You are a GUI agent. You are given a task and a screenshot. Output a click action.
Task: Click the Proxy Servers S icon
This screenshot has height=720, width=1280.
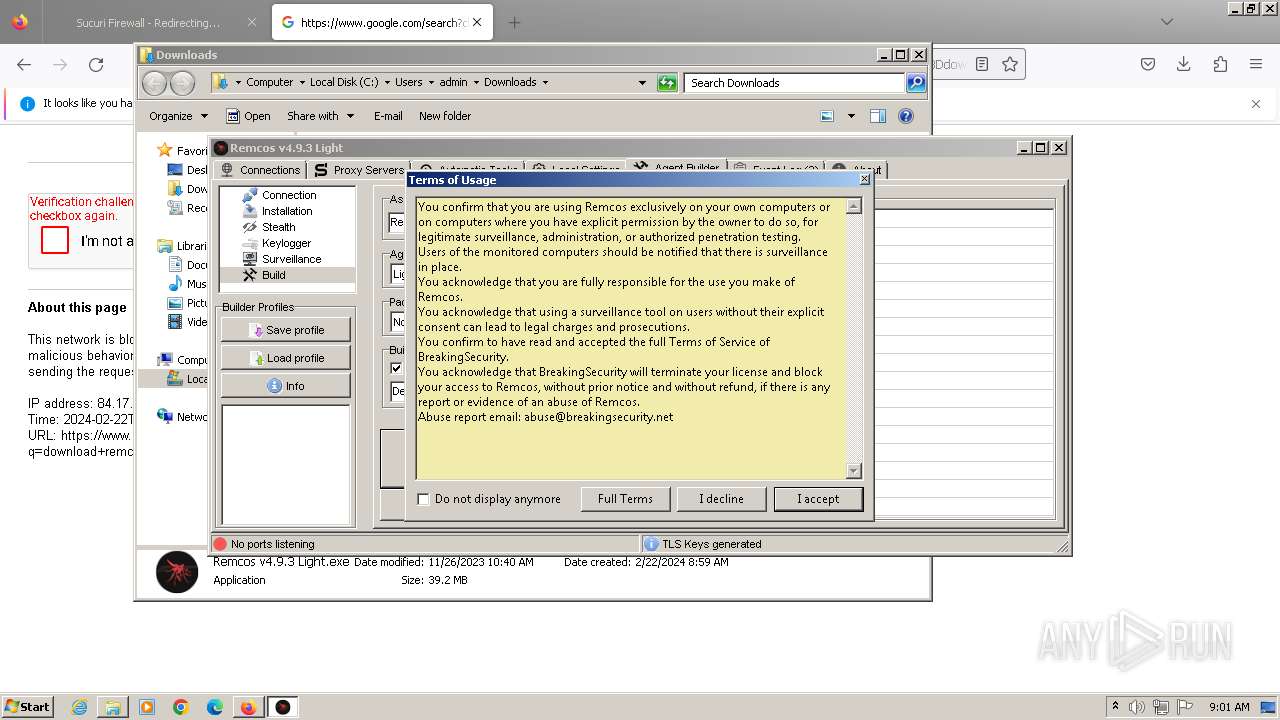point(321,170)
